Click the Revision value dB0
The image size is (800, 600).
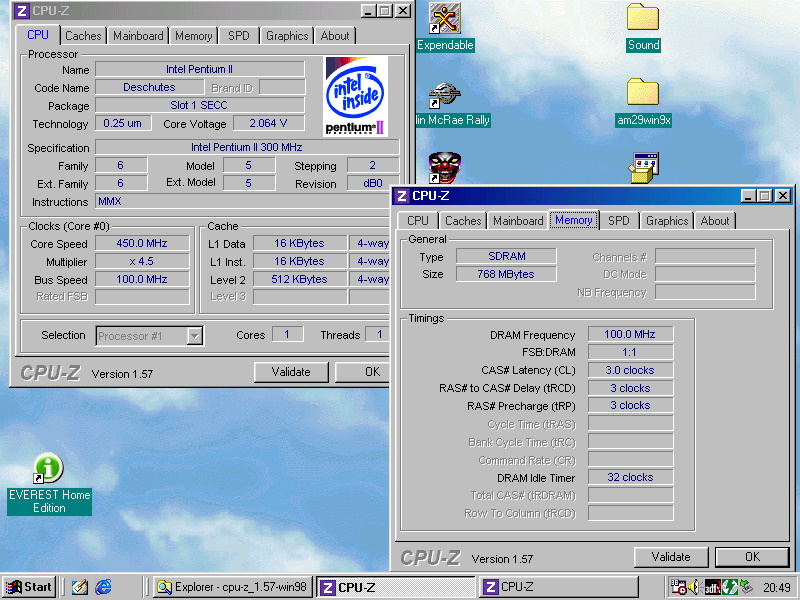373,183
